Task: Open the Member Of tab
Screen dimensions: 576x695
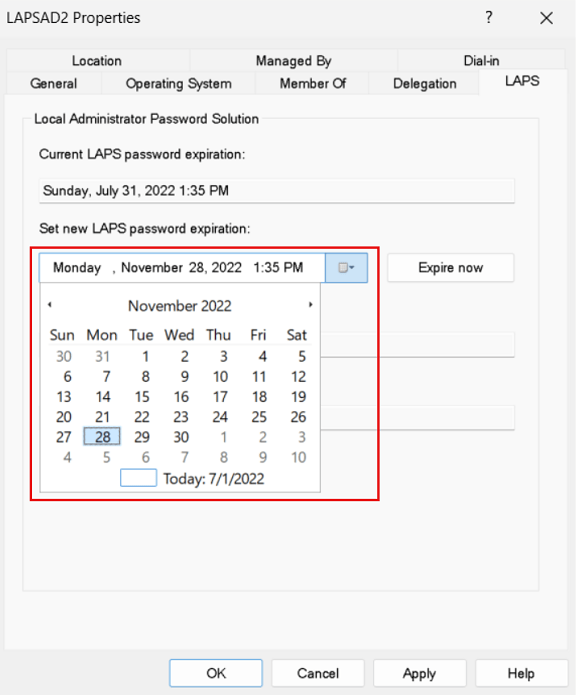Action: pos(312,83)
